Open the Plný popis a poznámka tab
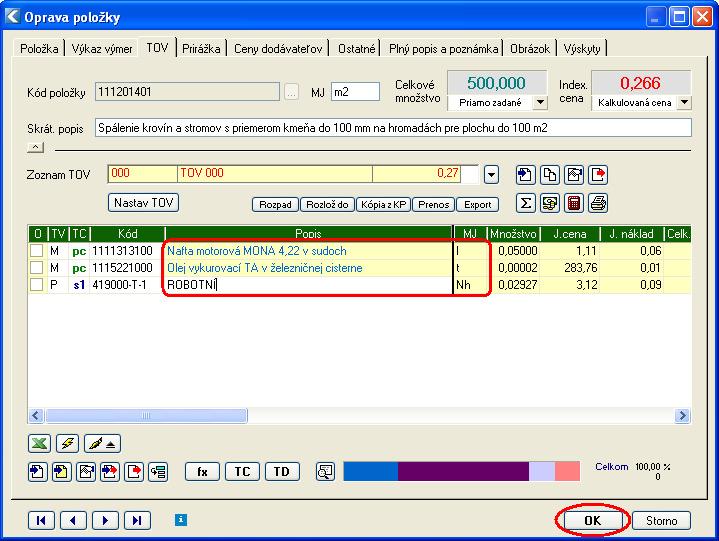The width and height of the screenshot is (719, 541). [443, 48]
